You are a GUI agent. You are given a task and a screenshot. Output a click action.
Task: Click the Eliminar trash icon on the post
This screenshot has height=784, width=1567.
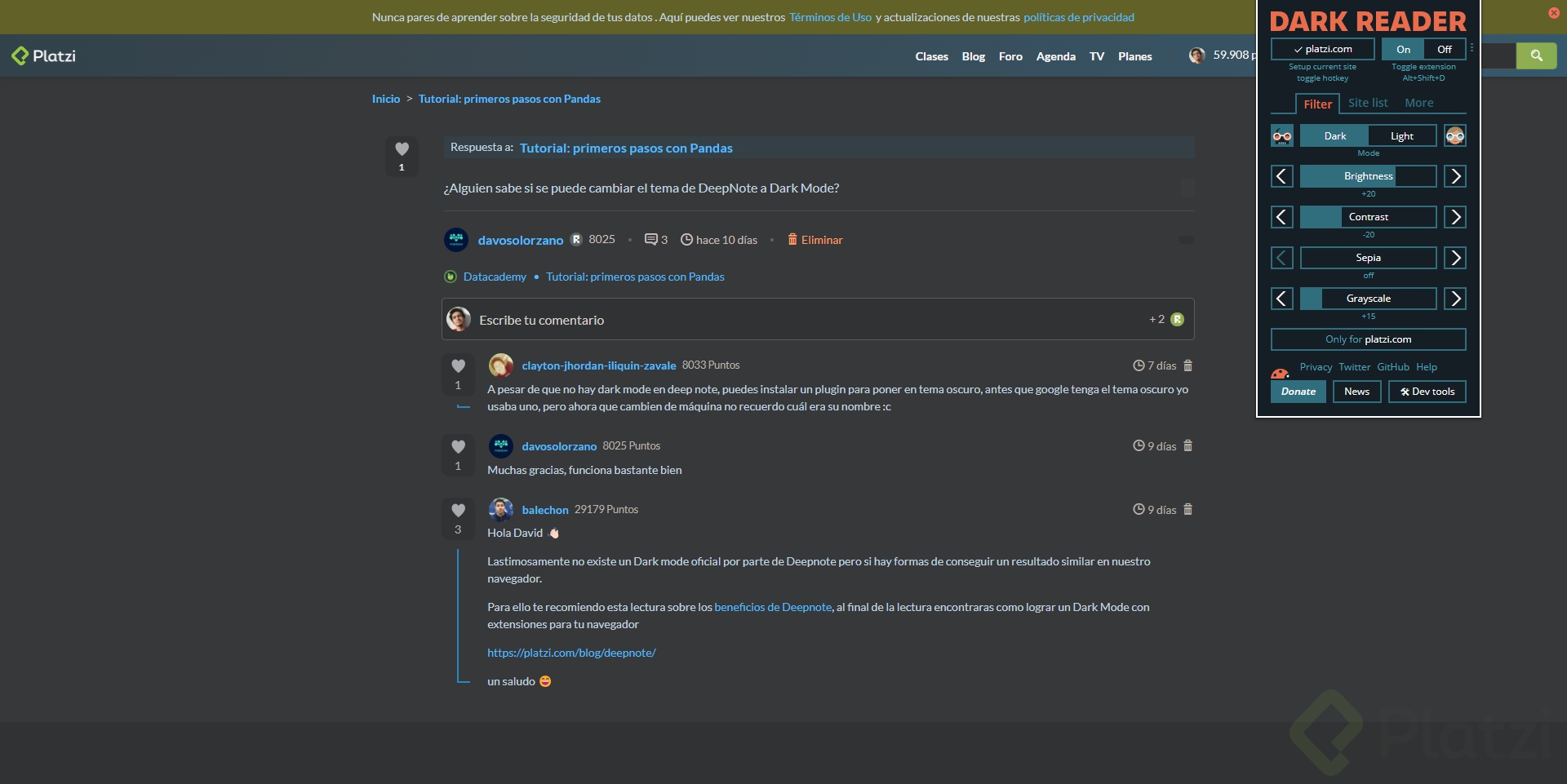tap(792, 239)
